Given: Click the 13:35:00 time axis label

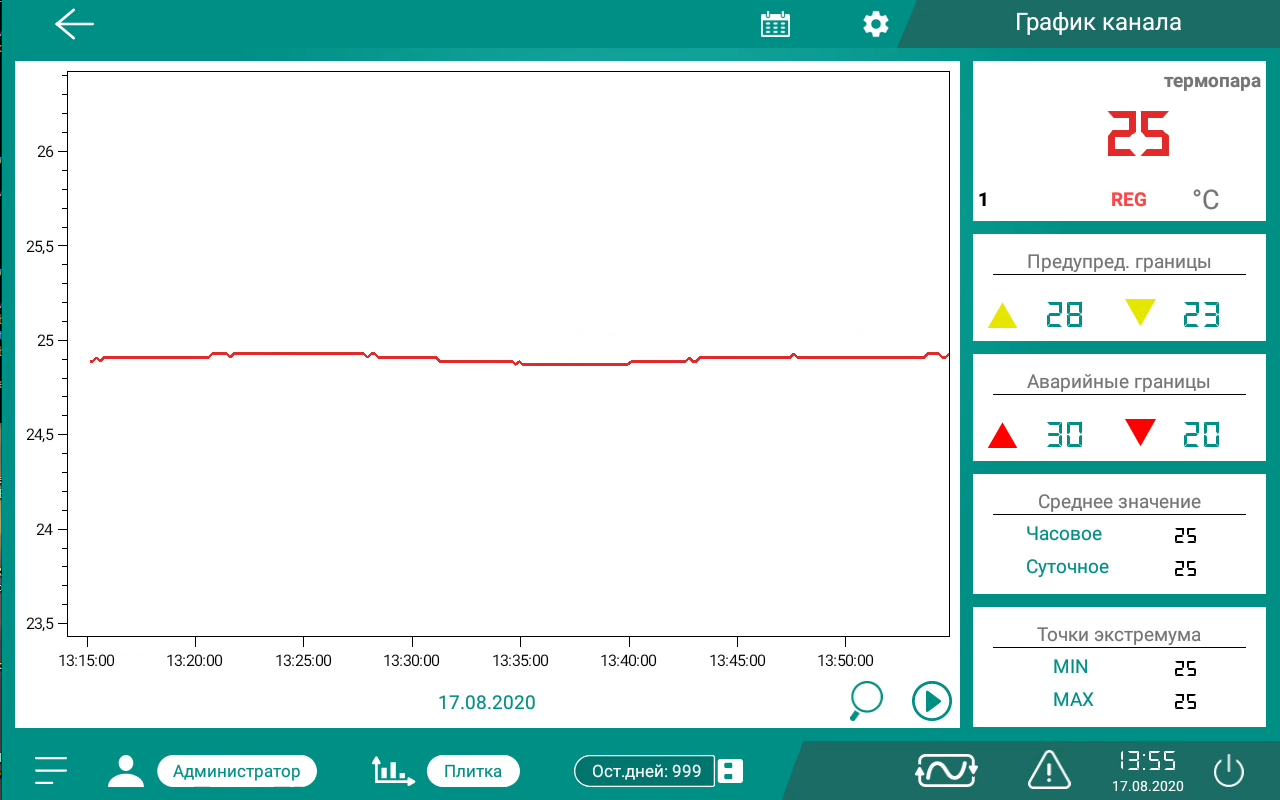Looking at the screenshot, I should pyautogui.click(x=520, y=661).
